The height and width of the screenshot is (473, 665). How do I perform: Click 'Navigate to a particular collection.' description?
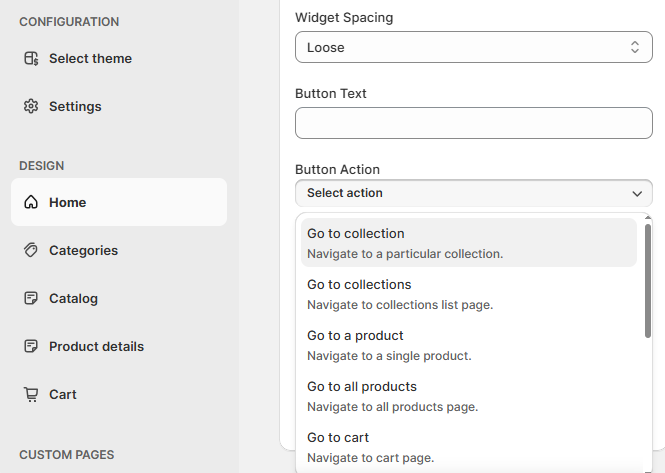pyautogui.click(x=405, y=254)
